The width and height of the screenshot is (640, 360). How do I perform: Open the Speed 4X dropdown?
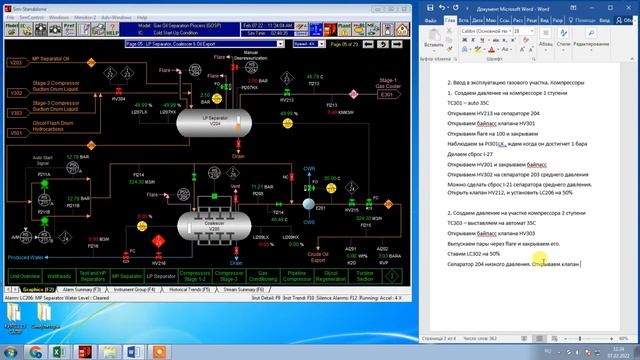click(321, 44)
